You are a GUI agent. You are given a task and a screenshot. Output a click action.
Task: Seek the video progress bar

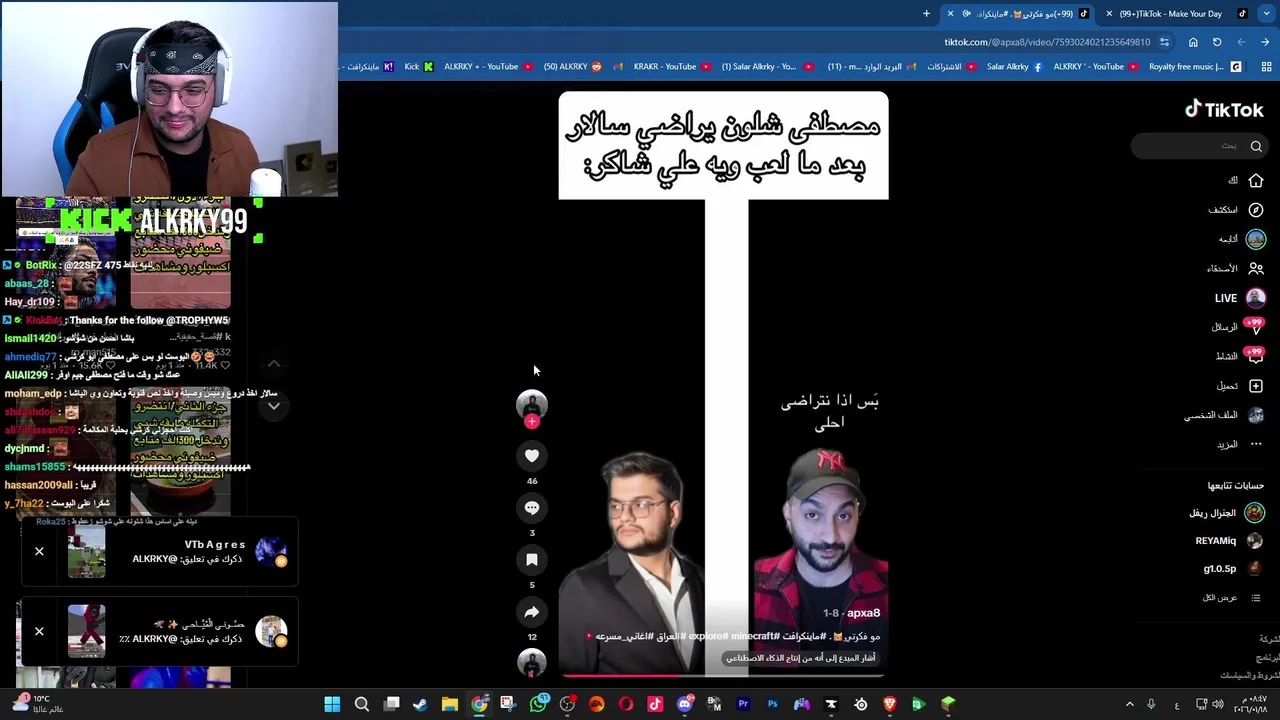coord(723,675)
